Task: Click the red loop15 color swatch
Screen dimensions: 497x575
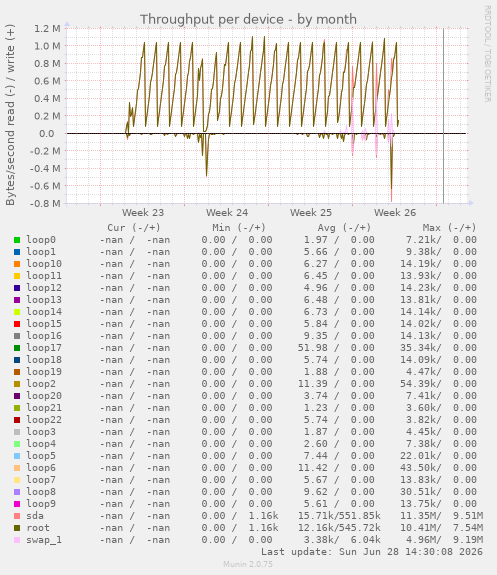Action: coord(17,324)
